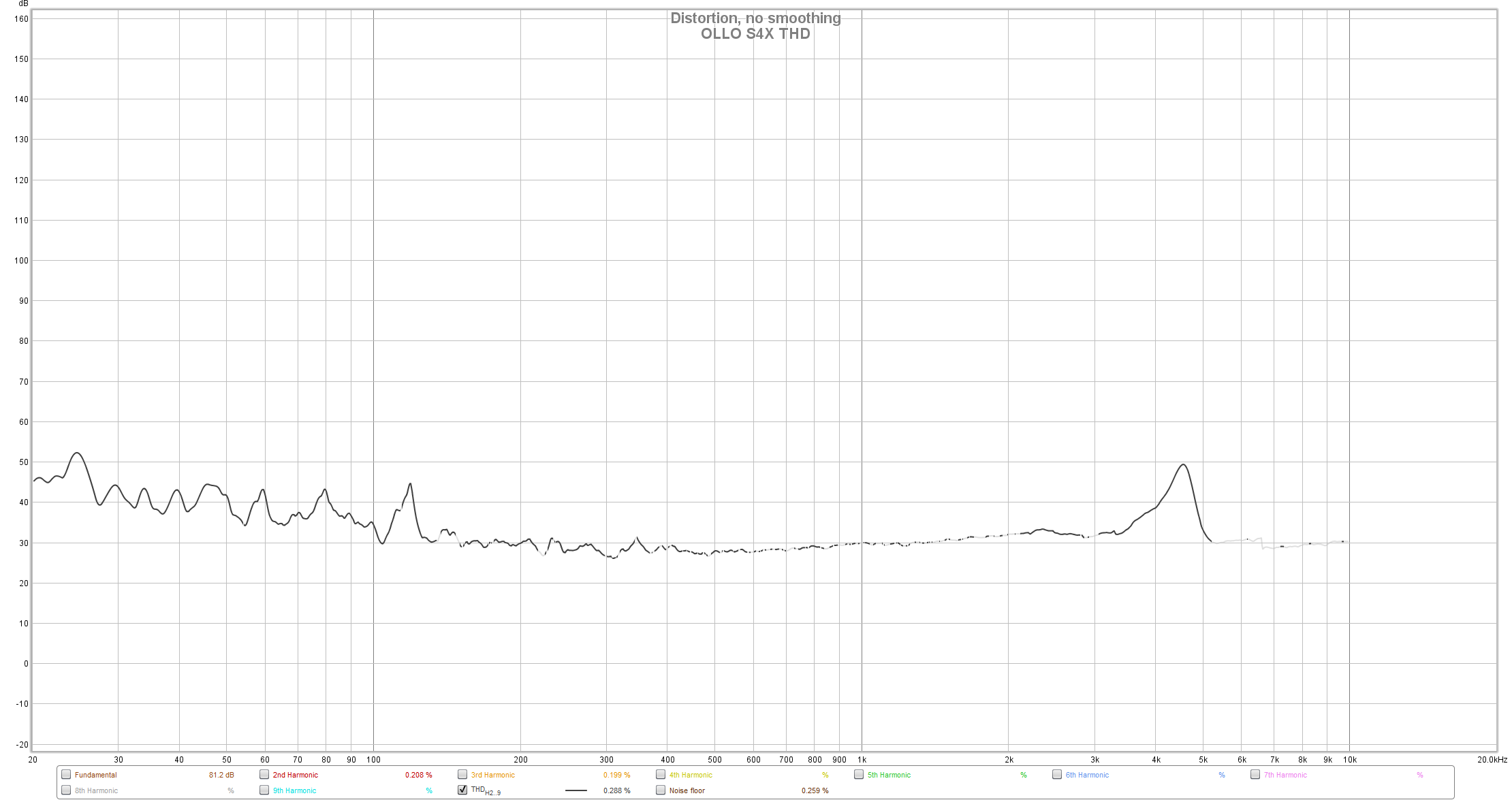Enable the Fundamental trace checkbox

tap(66, 774)
